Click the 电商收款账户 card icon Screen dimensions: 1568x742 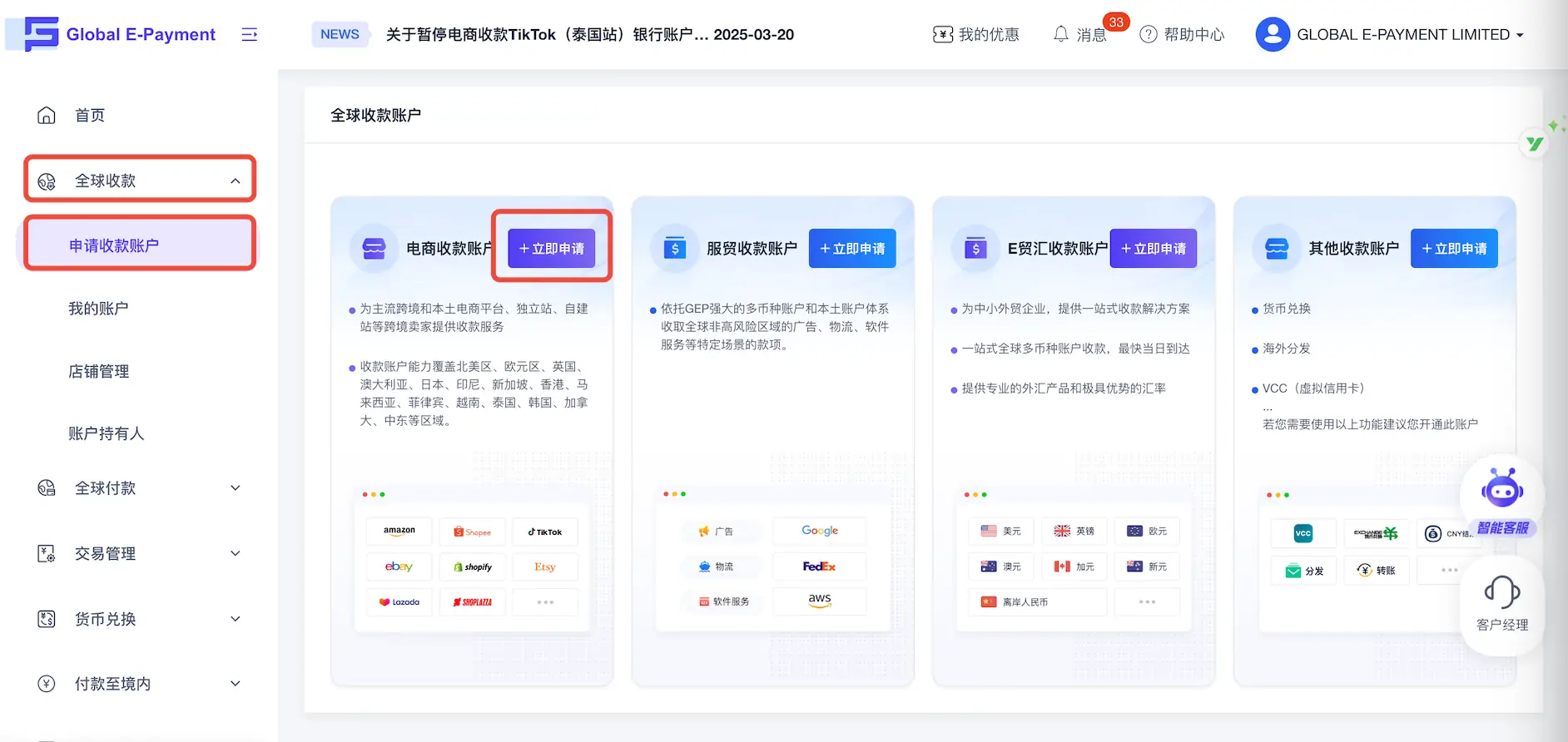(374, 249)
